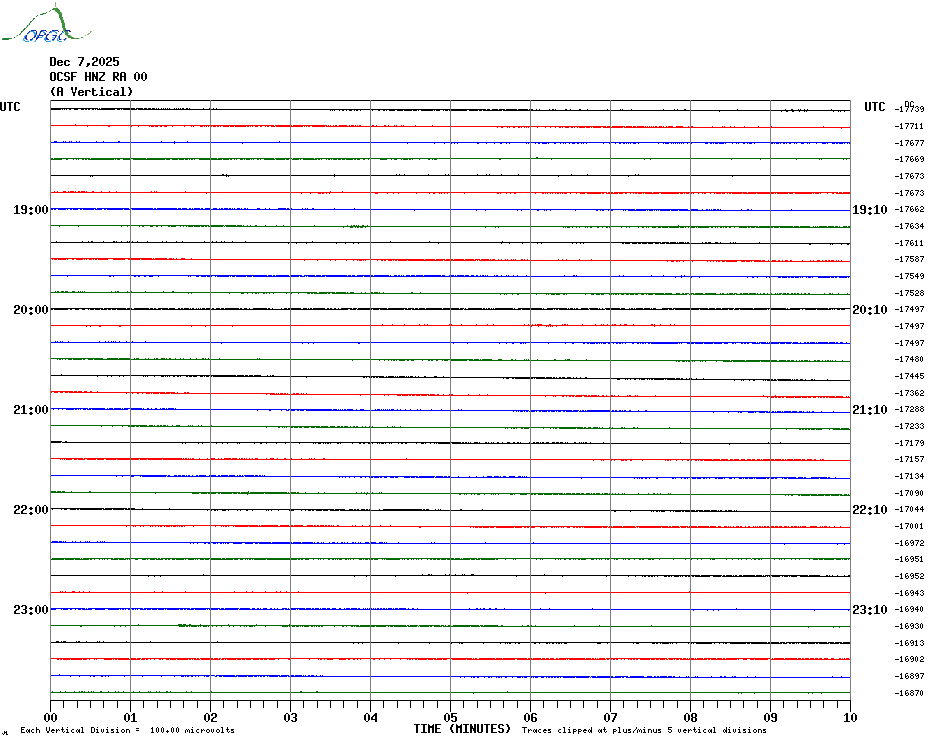Click the 23:00 time label
Viewport: 930px width, 744px height.
(31, 609)
